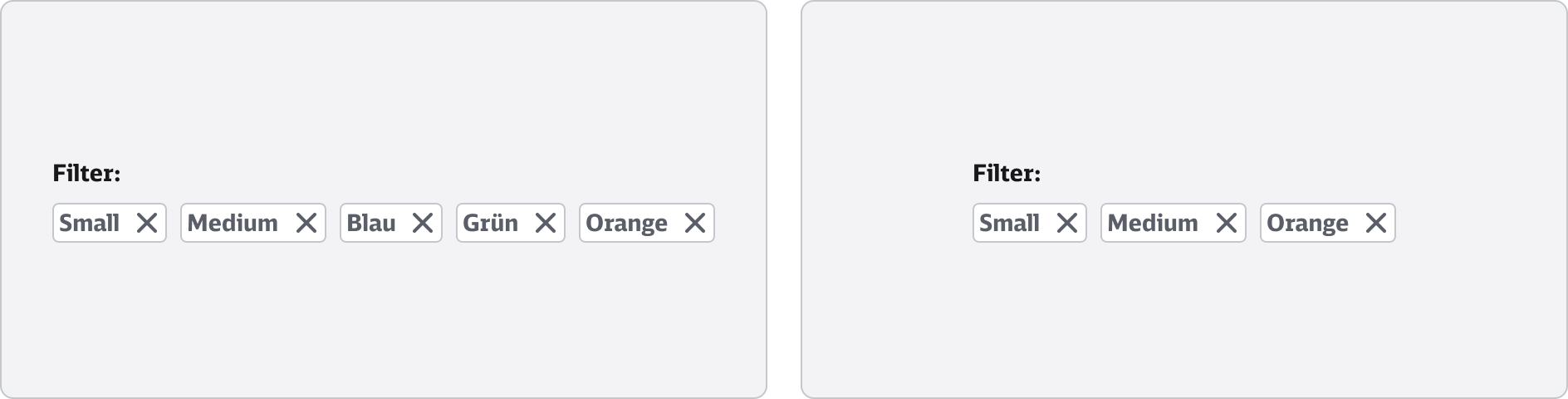Click the Filter: heading above the three chips
Viewport: 1568px width, 399px height.
[x=1007, y=174]
